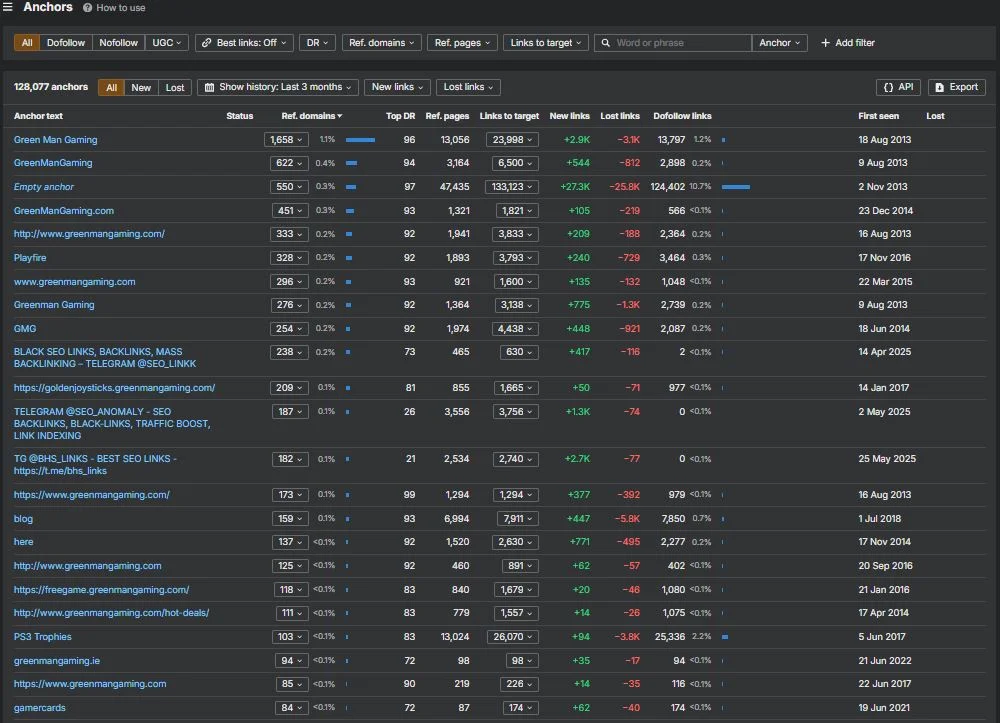Screen dimensions: 1000x723
Task: Open the GMG anchor link
Action: 25,329
